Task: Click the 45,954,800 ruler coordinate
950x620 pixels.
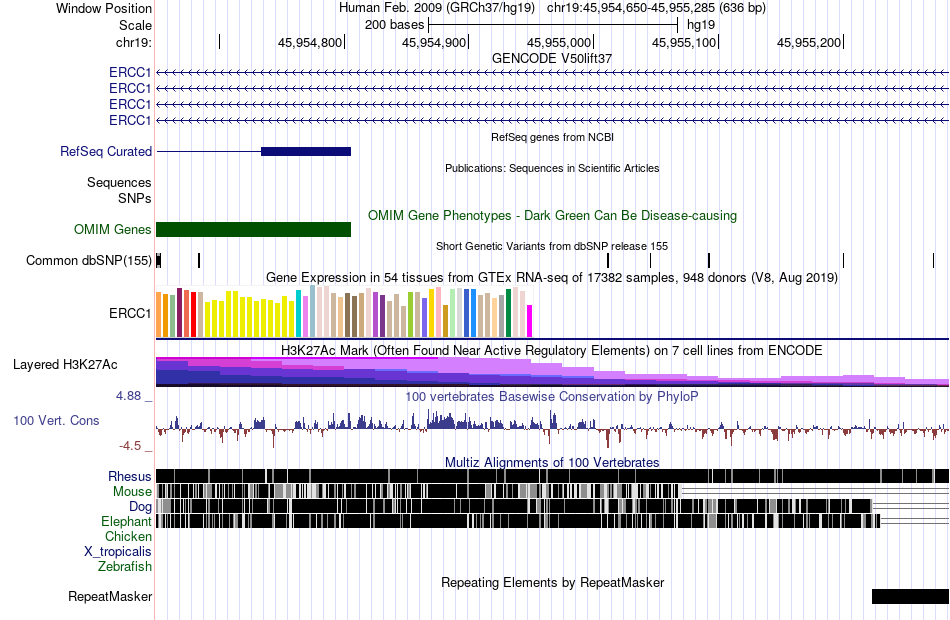Action: (310, 42)
